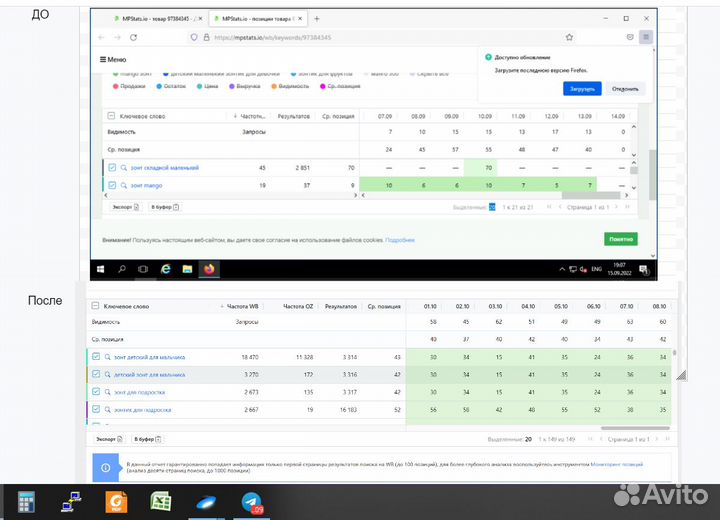Screen dimensions: 720x520
Task: Open notification center in inner tray
Action: click(643, 269)
